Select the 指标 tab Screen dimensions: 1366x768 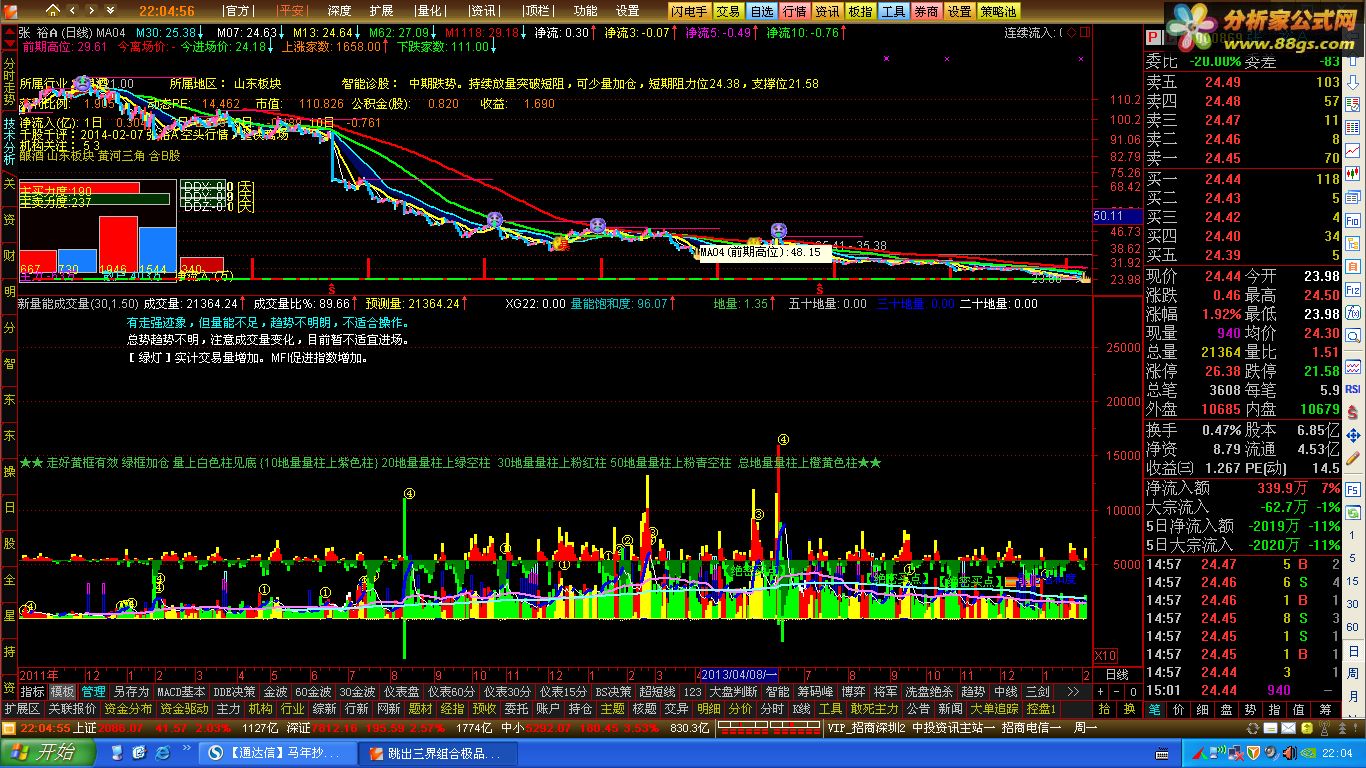33,691
